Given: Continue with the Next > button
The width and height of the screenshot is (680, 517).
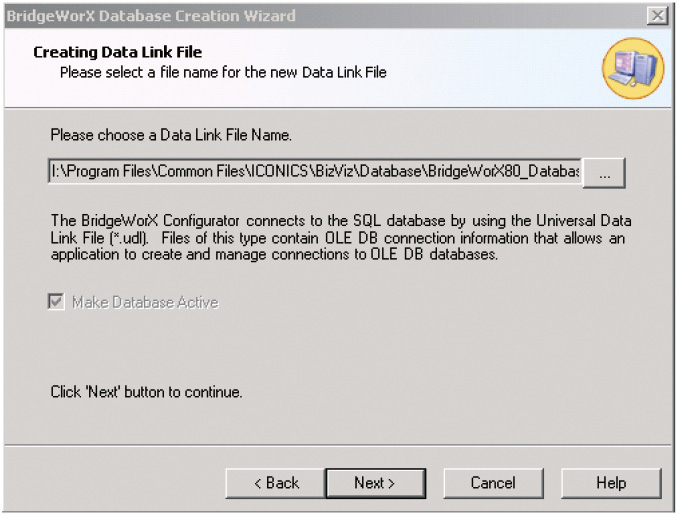Looking at the screenshot, I should pyautogui.click(x=375, y=483).
